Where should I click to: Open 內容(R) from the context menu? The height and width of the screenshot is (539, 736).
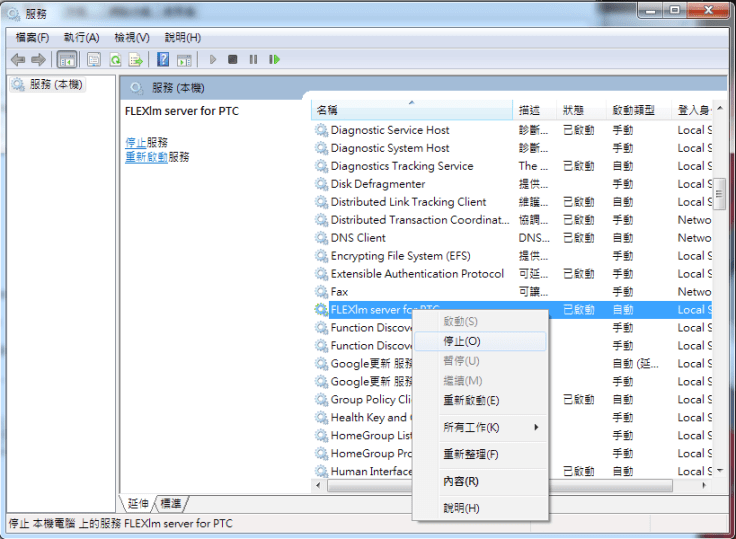click(x=460, y=482)
